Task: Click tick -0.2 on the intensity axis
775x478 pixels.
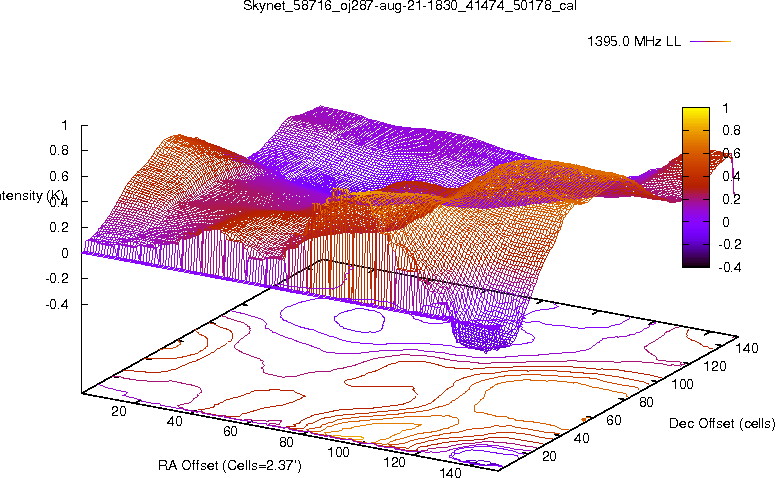Action: pyautogui.click(x=57, y=278)
